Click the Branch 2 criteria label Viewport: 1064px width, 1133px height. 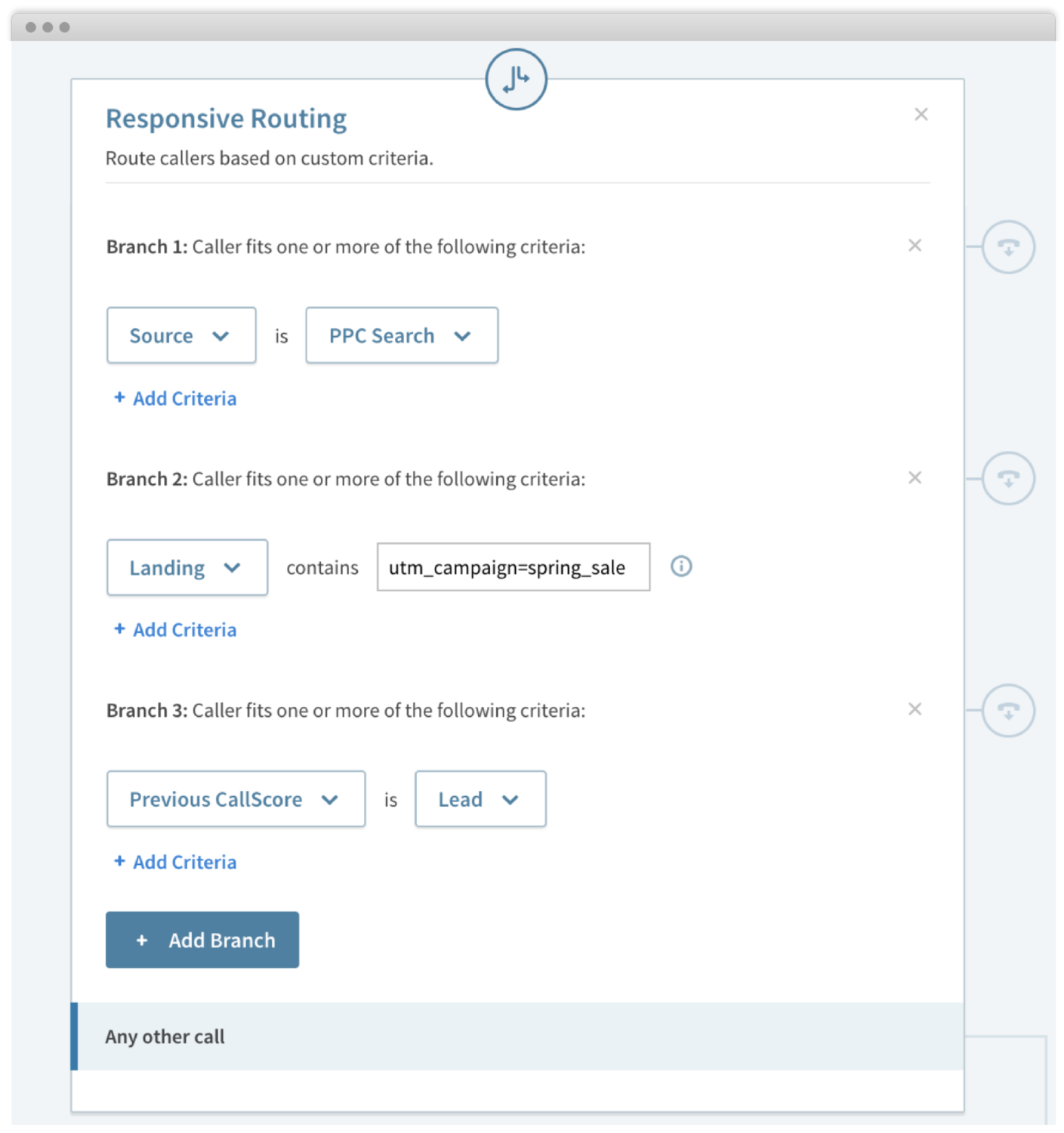(x=346, y=479)
